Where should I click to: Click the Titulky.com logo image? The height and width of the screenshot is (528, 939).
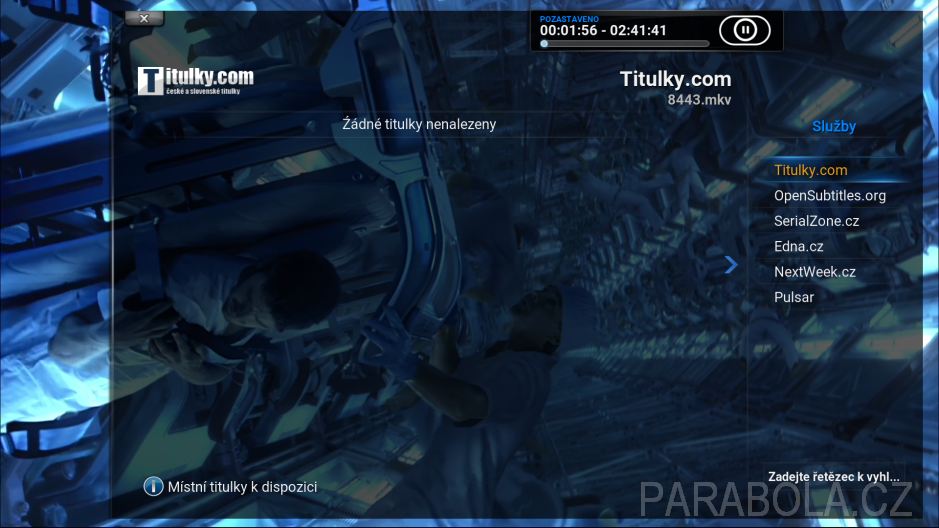(x=196, y=81)
